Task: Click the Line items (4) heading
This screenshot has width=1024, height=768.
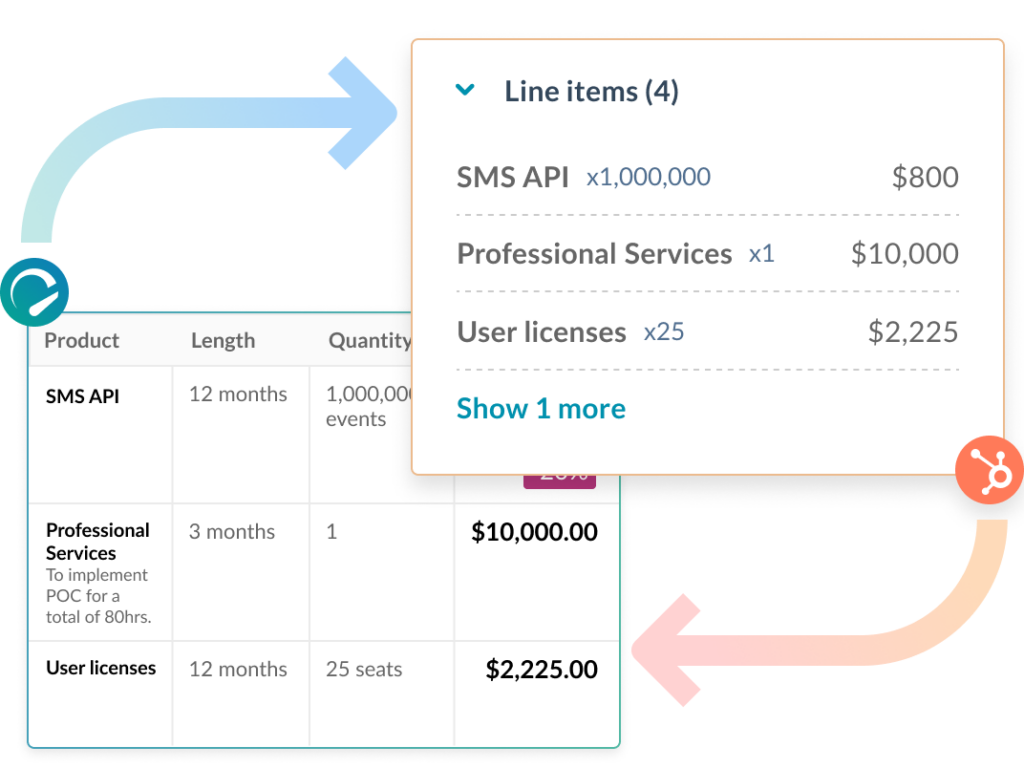Action: click(x=591, y=92)
